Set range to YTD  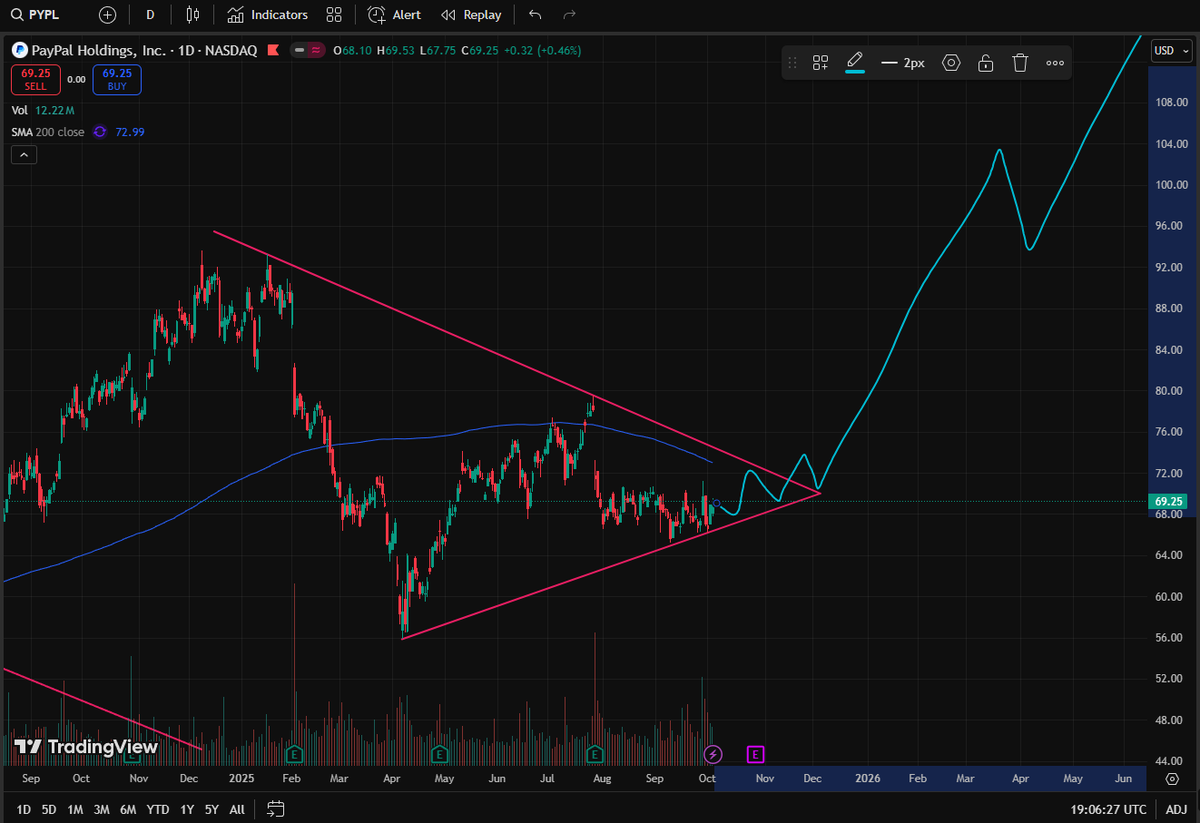click(x=158, y=809)
